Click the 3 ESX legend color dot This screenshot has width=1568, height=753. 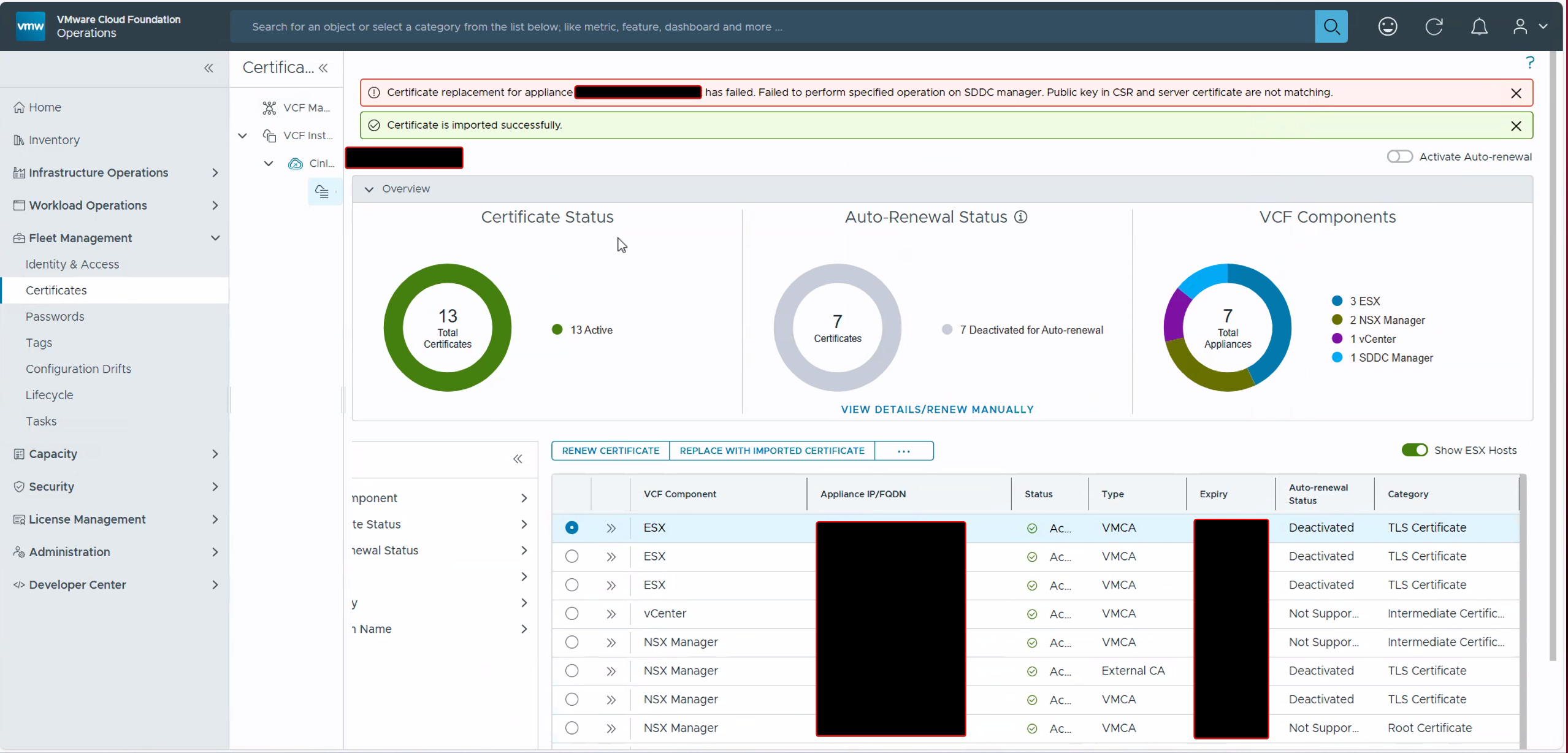tap(1337, 301)
